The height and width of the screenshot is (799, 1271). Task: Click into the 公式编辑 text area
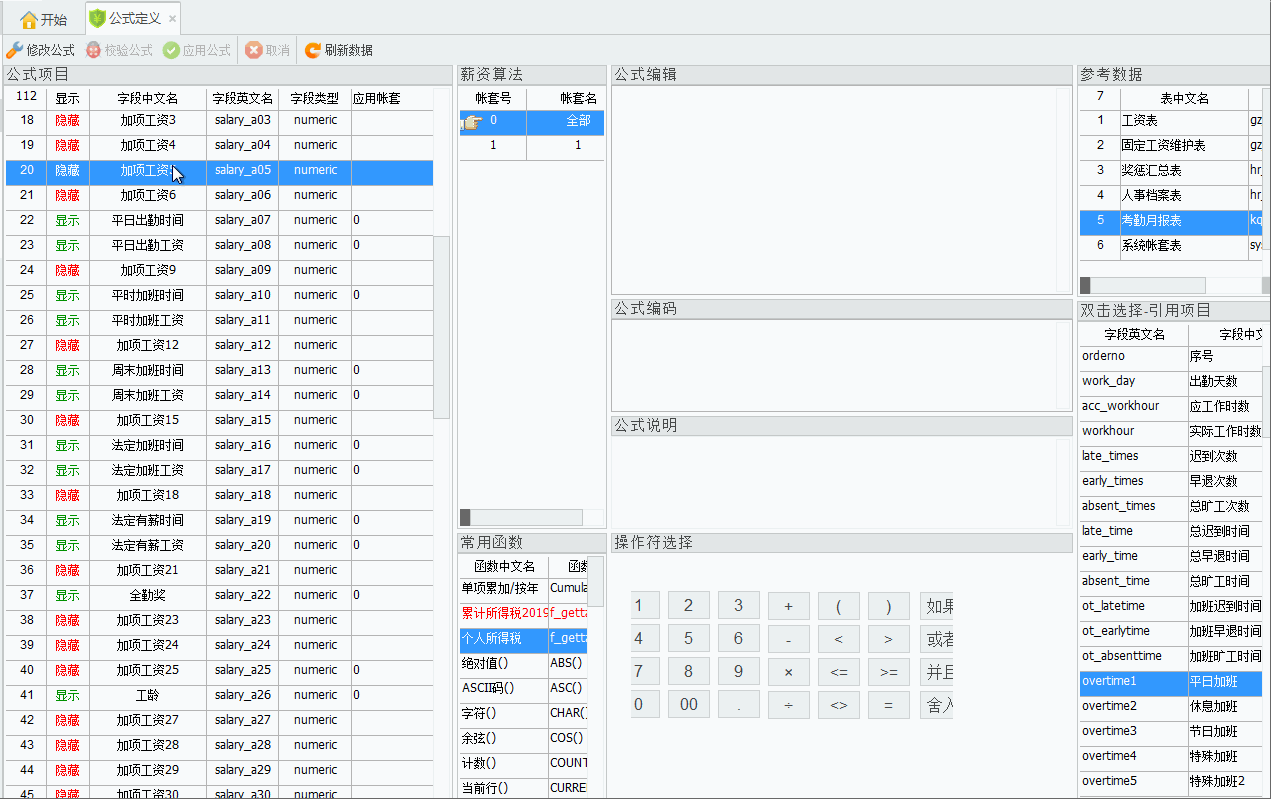pos(835,190)
